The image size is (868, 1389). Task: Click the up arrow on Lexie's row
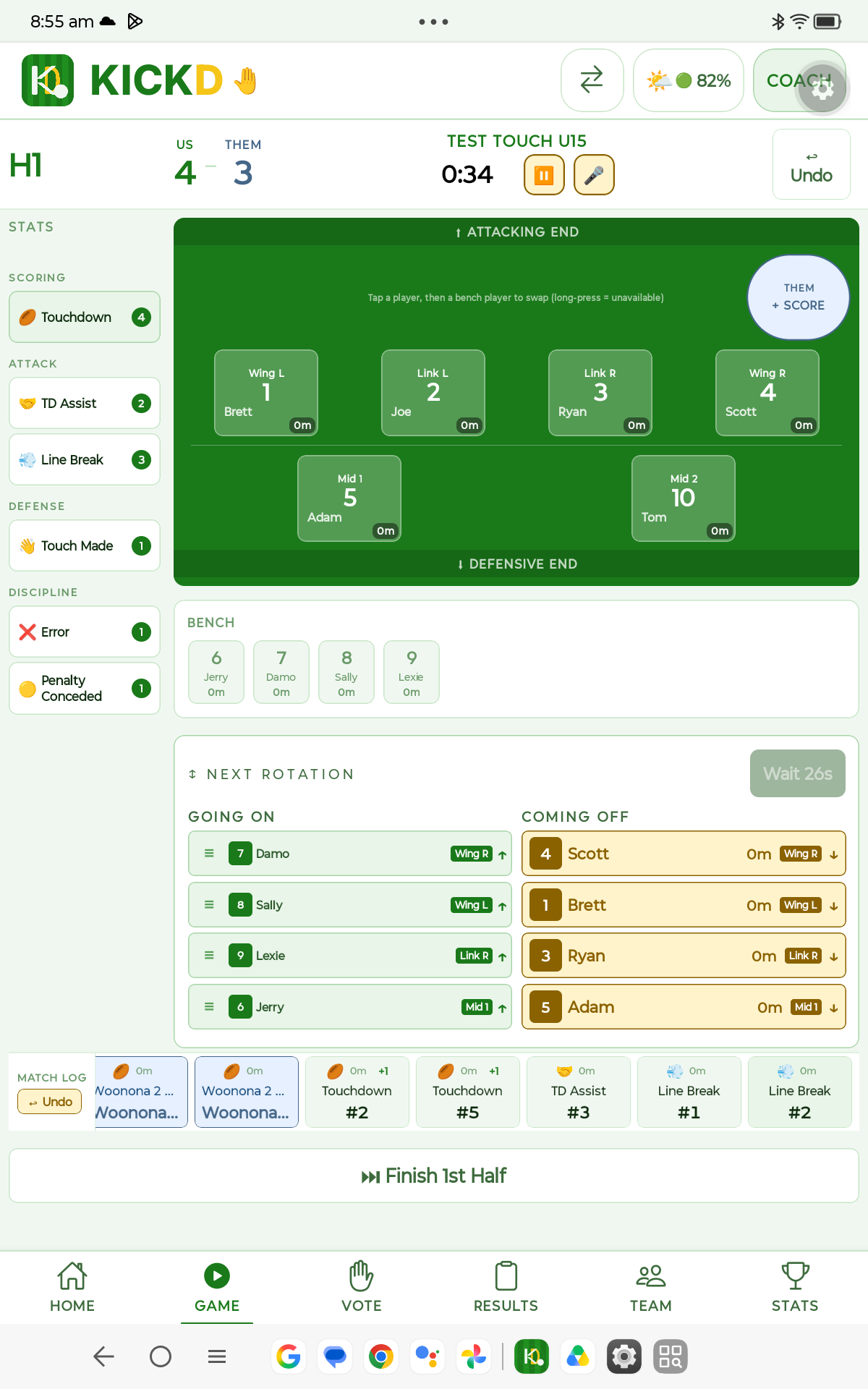pos(502,956)
